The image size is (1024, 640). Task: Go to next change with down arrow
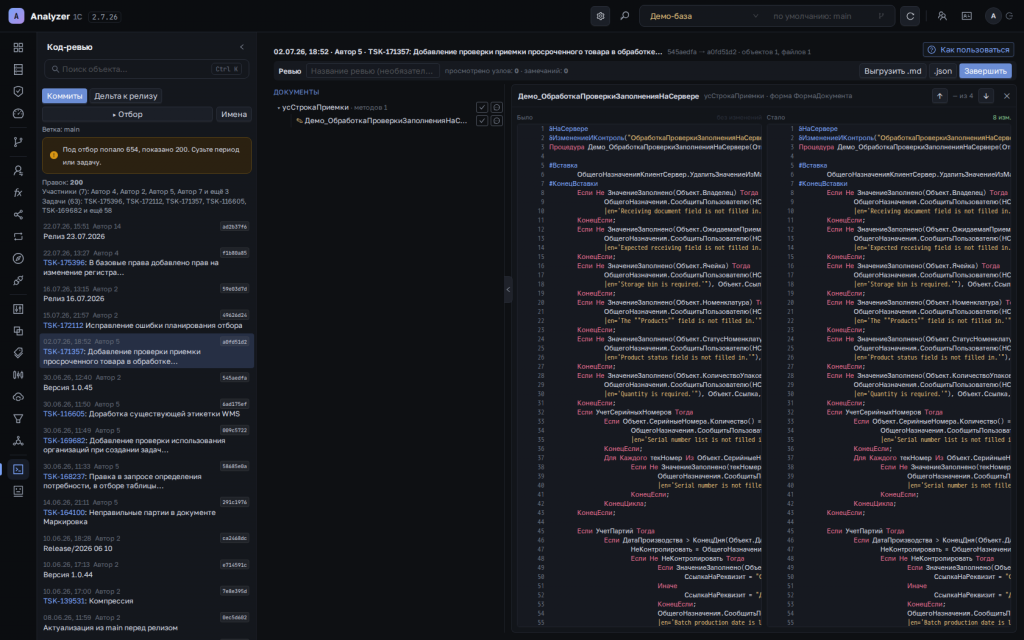point(985,96)
